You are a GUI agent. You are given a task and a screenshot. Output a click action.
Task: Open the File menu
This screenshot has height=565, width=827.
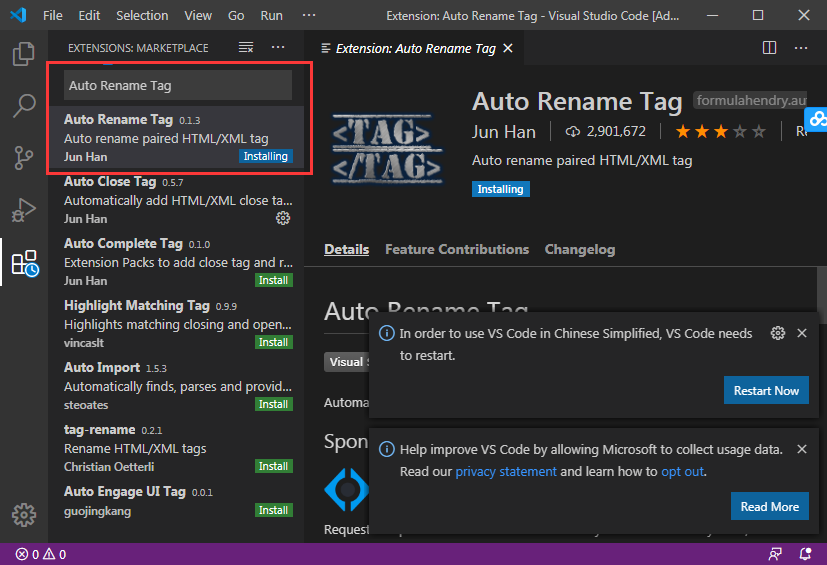52,16
